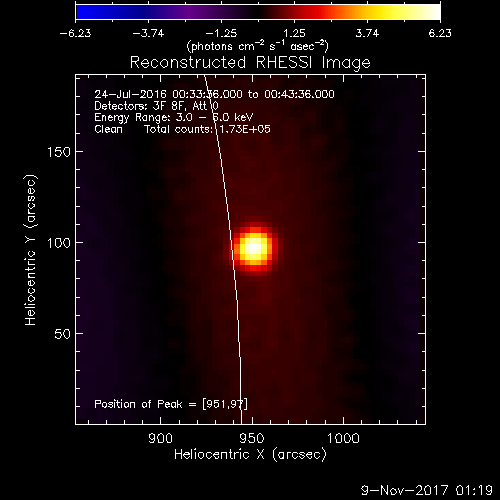This screenshot has height=500, width=500.
Task: Click the 'Detectors: 3F 8F' annotation
Action: [x=138, y=106]
